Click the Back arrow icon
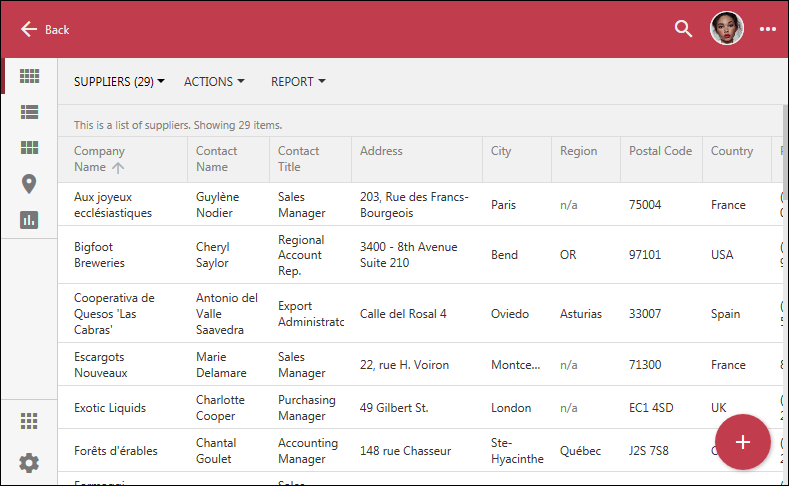 point(29,29)
